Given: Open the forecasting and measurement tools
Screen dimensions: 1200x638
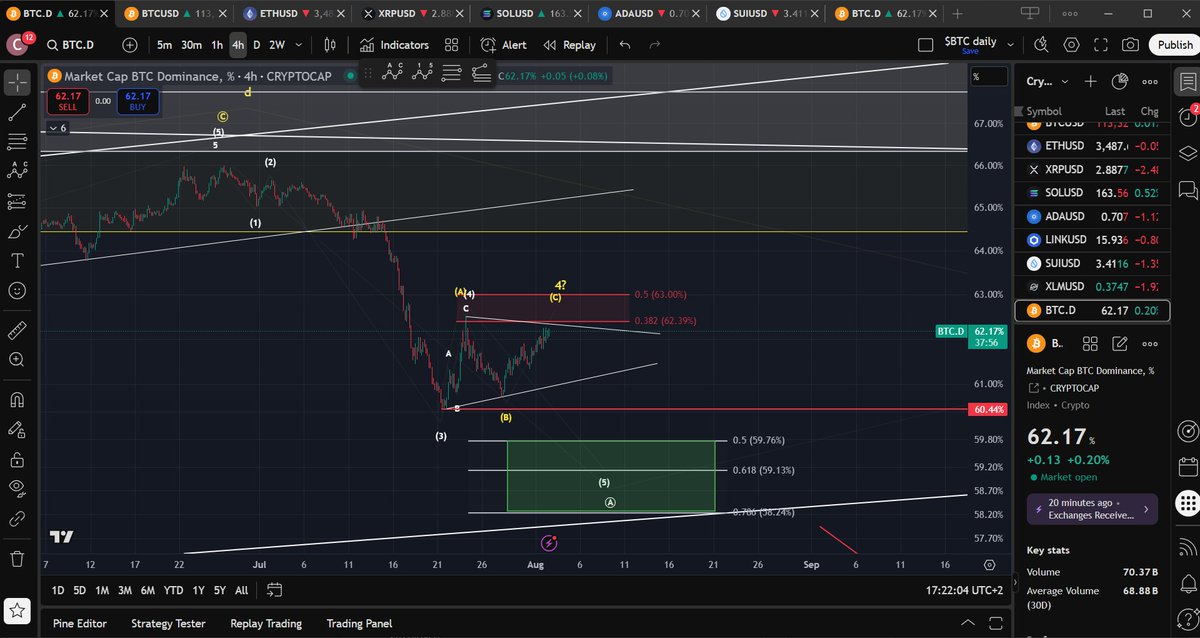Looking at the screenshot, I should coord(17,201).
